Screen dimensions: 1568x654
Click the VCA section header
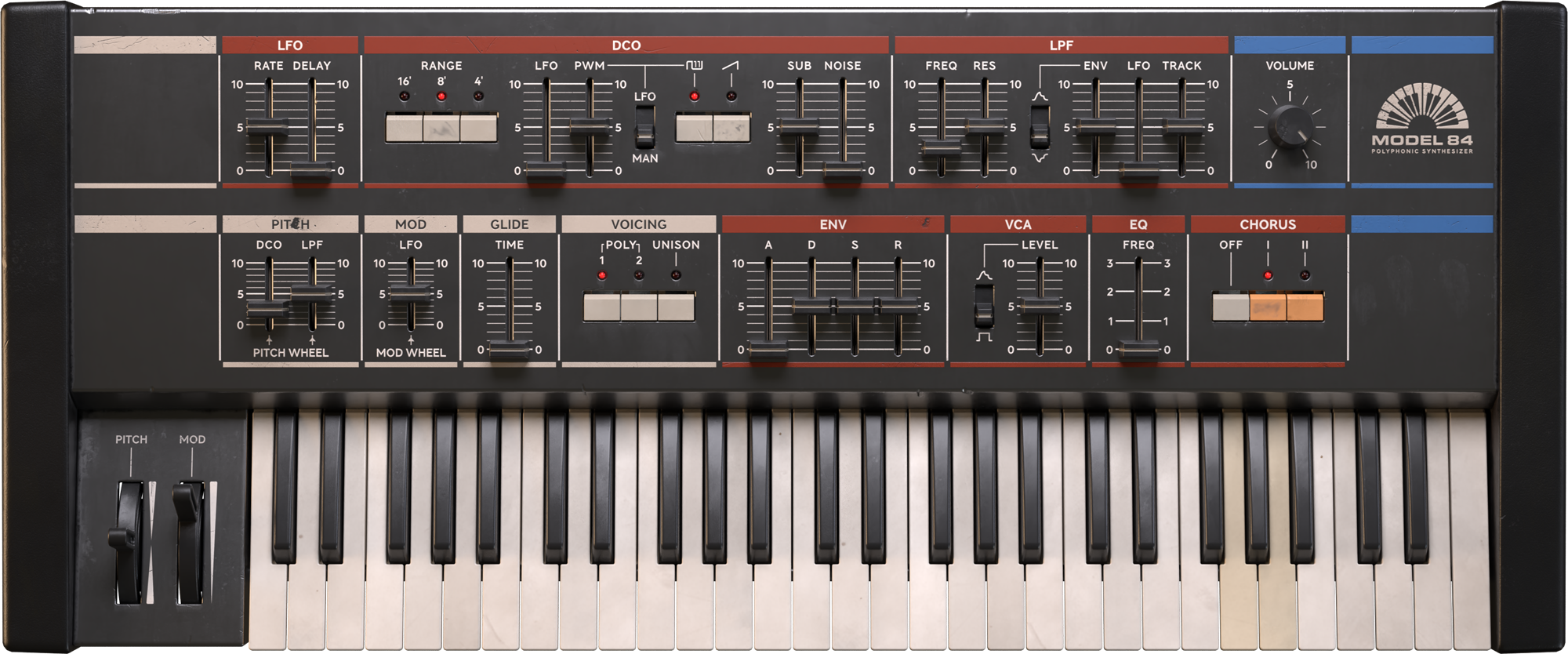pyautogui.click(x=1018, y=224)
